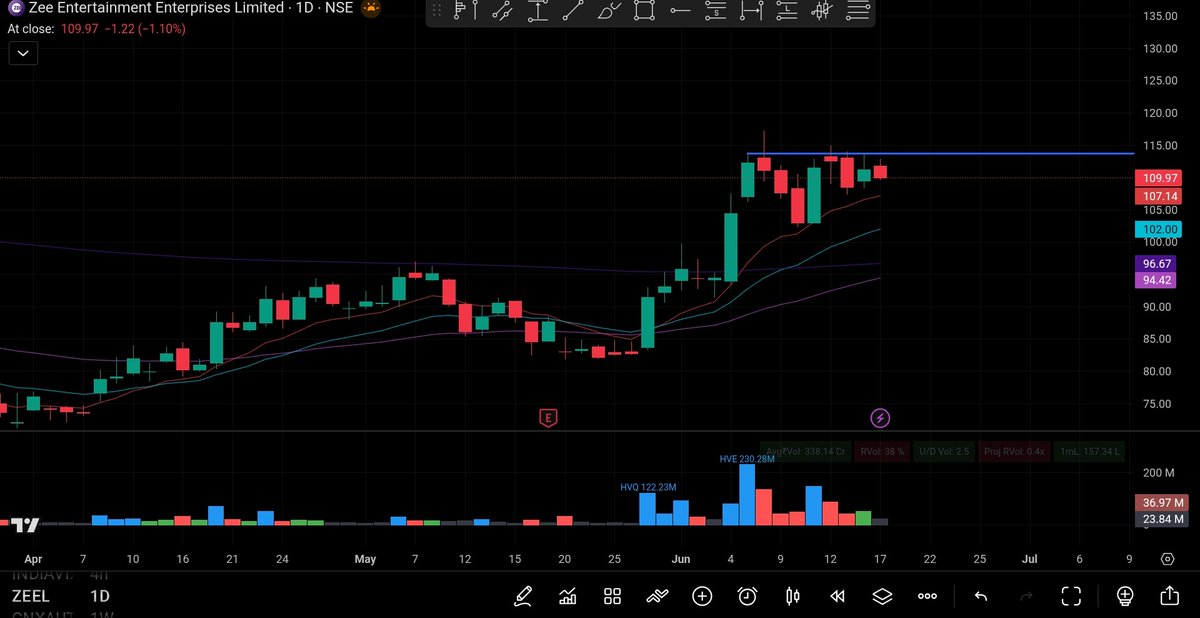Click the 'U/D Vol: 2.5' stat box
The height and width of the screenshot is (618, 1200).
coord(944,452)
